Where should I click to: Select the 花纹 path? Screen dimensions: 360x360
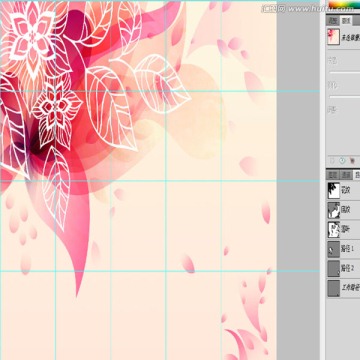pyautogui.click(x=344, y=191)
